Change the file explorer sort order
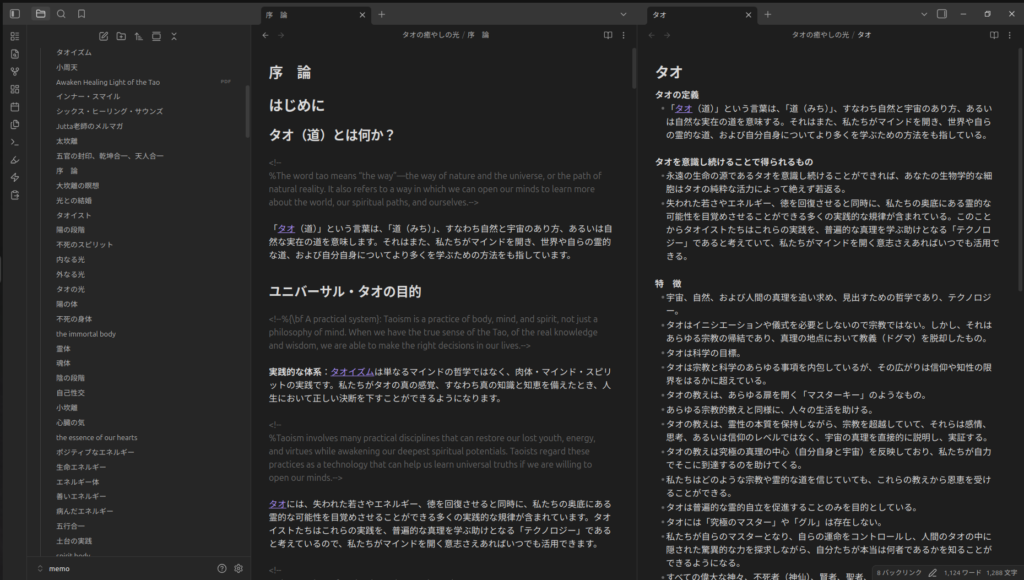 [x=138, y=36]
